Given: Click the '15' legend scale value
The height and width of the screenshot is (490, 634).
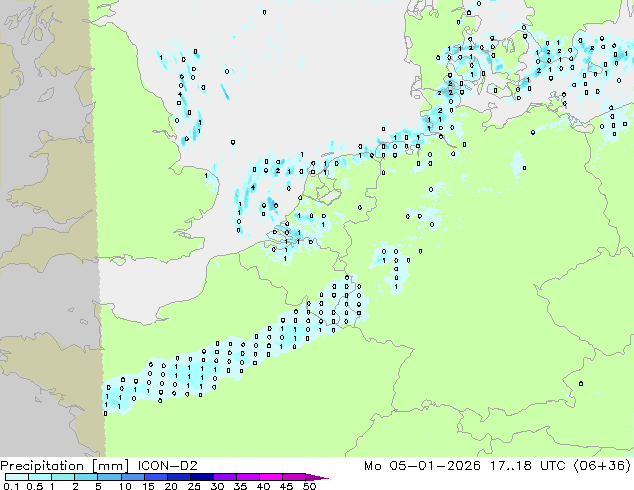Looking at the screenshot, I should [148, 486].
